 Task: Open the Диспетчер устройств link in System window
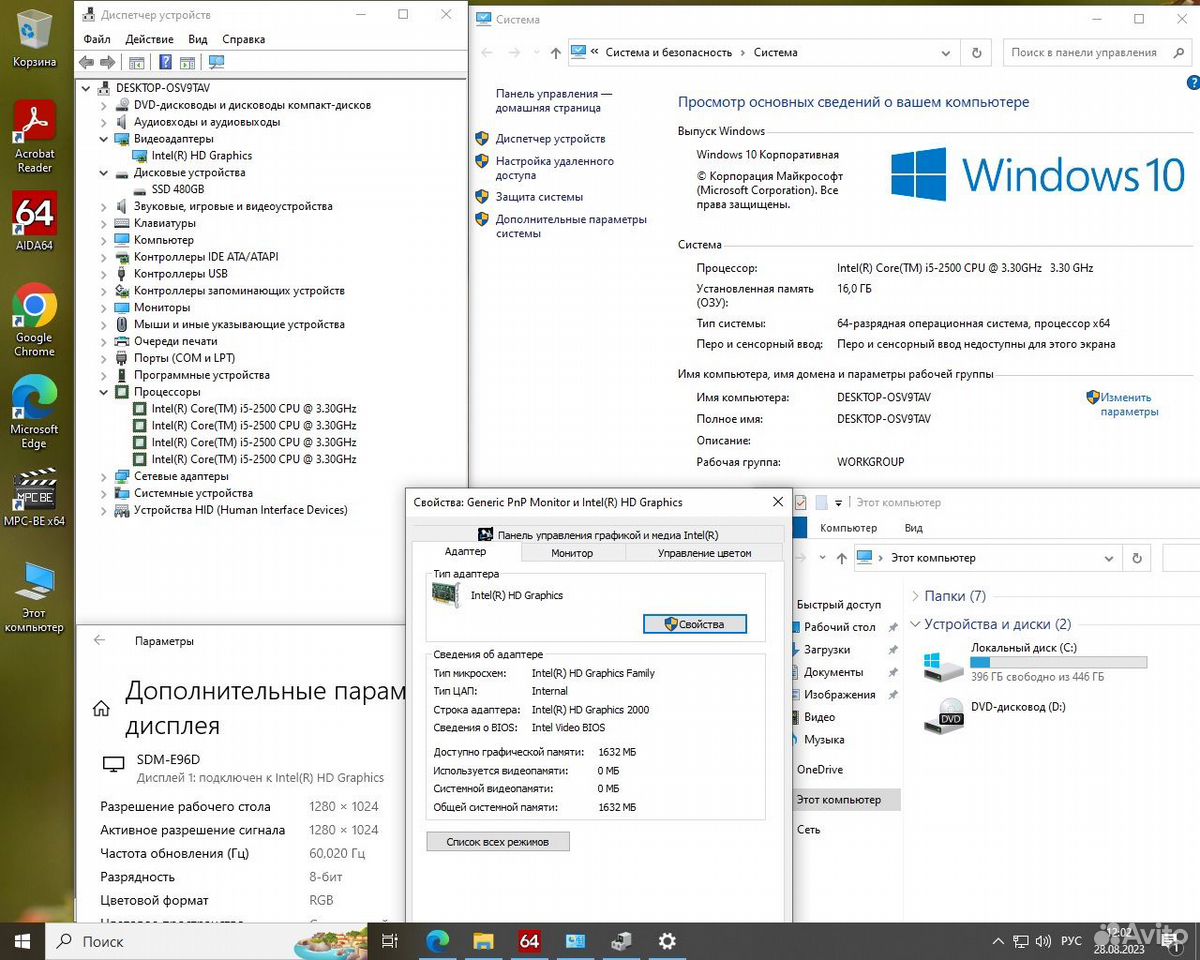point(550,139)
